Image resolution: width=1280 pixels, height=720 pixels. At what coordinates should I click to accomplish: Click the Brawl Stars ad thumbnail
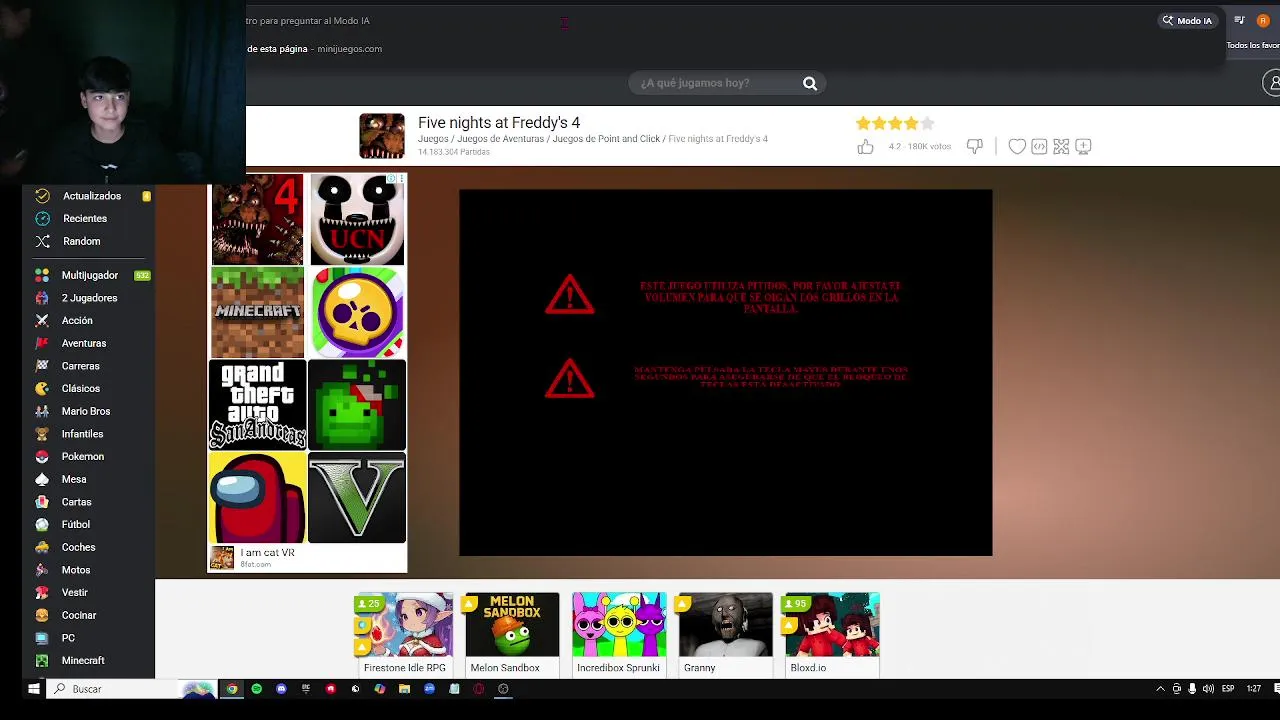coord(357,312)
